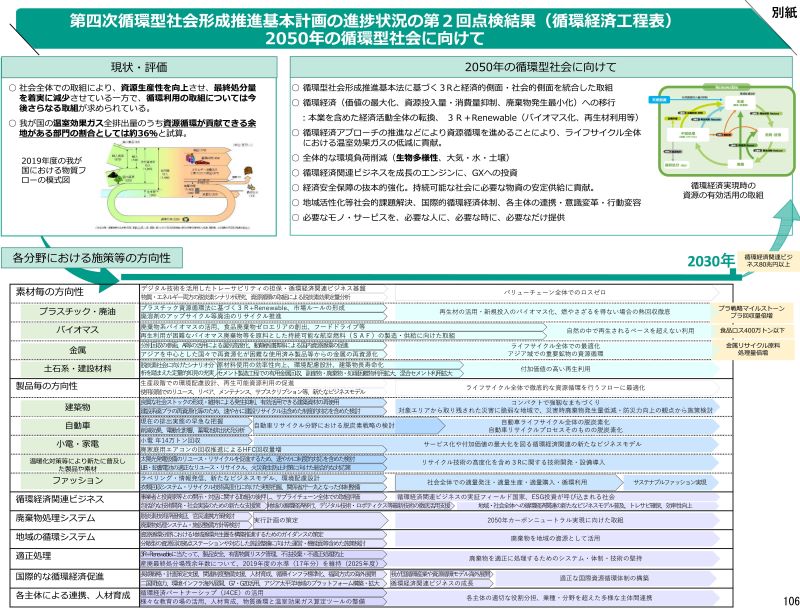Image resolution: width=800 pixels, height=609 pixels.
Task: Select the プラスチック・廃油 row label
Action: pos(78,312)
